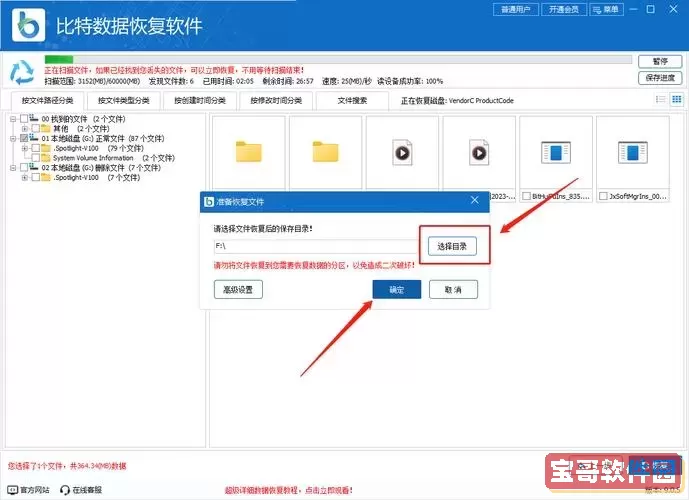This screenshot has width=689, height=500.
Task: Expand .Spotlight-V100 (79 个文件) node
Action: [25, 148]
